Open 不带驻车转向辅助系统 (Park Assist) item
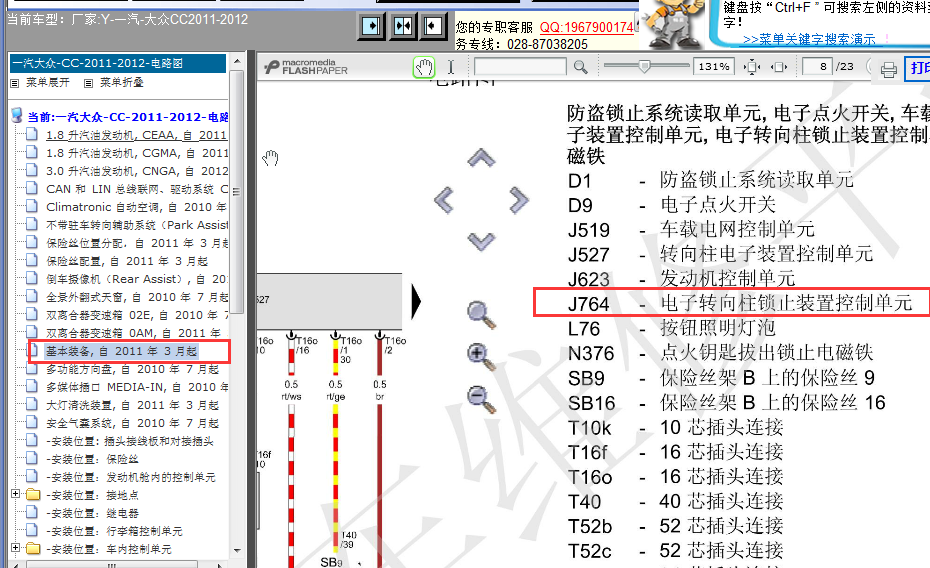The height and width of the screenshot is (568, 930). (x=137, y=225)
